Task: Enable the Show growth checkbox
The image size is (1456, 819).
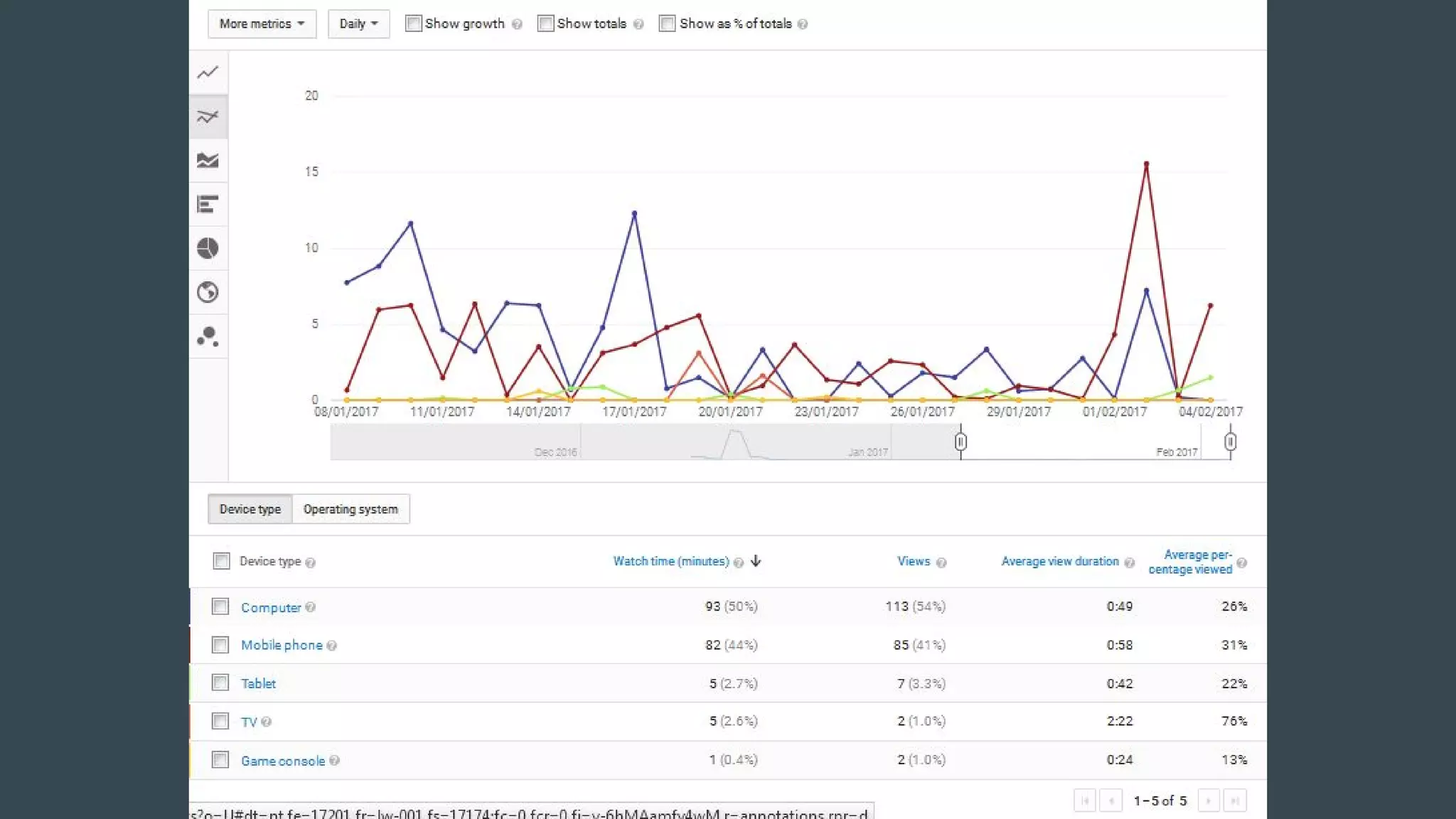Action: coord(413,23)
